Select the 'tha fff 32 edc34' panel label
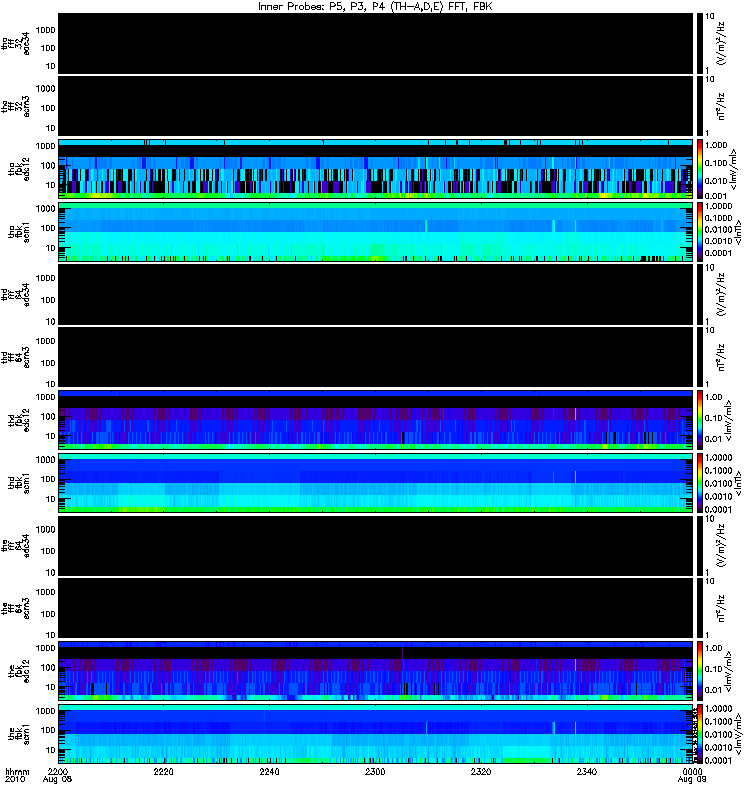Viewport: 750px width, 800px height. (16, 44)
